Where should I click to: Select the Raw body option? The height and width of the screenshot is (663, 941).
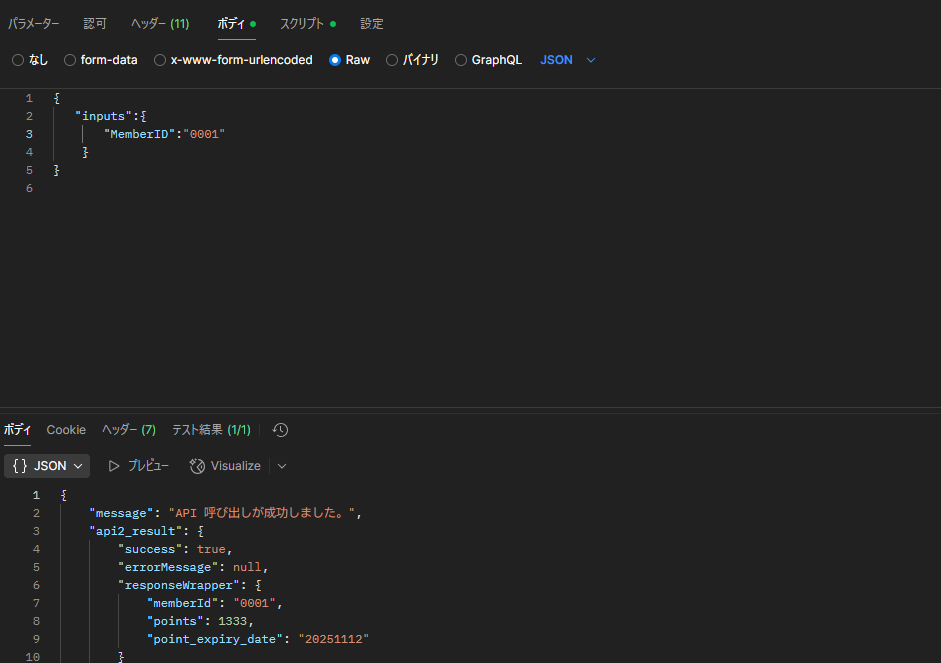[x=335, y=60]
